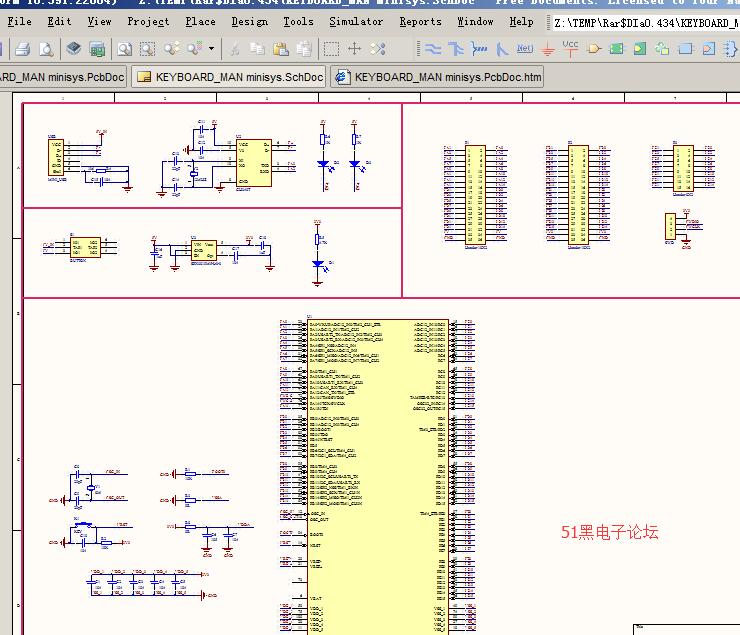
Task: Click the Deselect All icon
Action: click(378, 49)
